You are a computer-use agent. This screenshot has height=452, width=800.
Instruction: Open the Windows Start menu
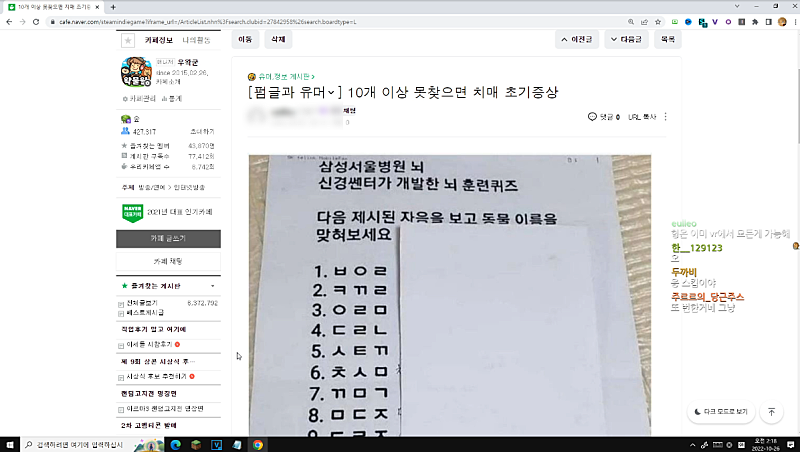(x=10, y=445)
